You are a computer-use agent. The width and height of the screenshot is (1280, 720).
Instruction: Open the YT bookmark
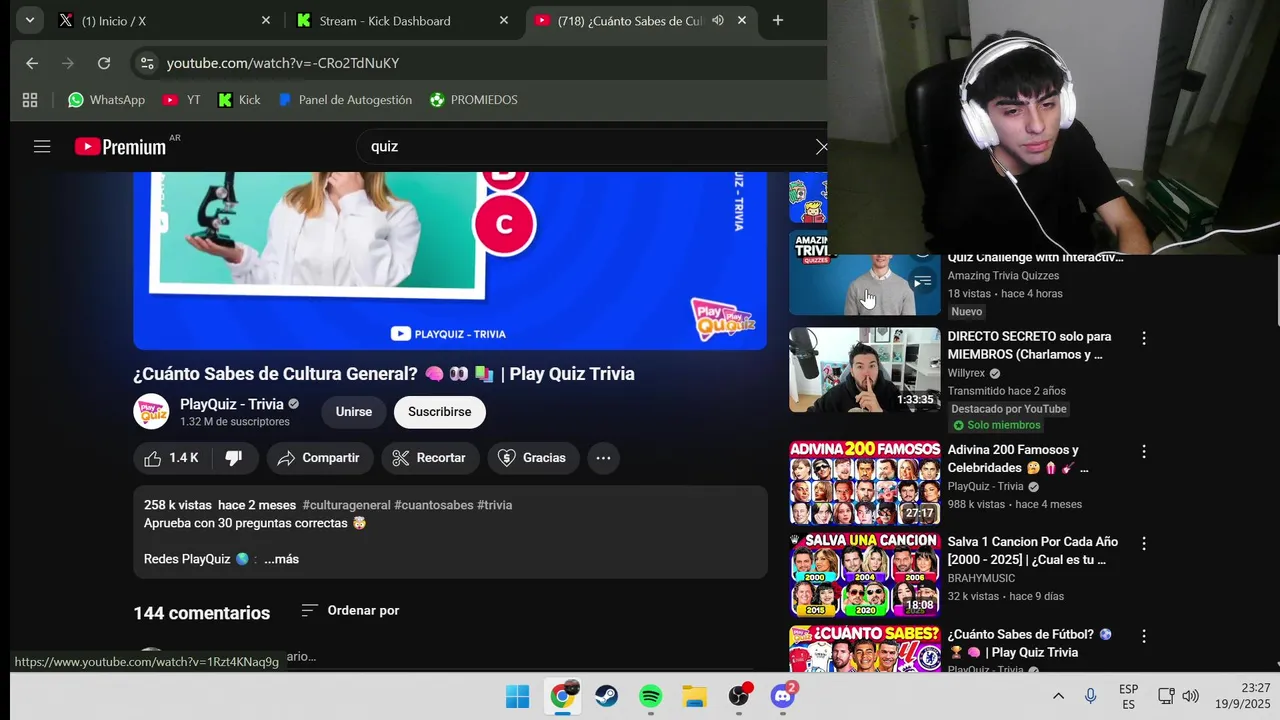[182, 100]
